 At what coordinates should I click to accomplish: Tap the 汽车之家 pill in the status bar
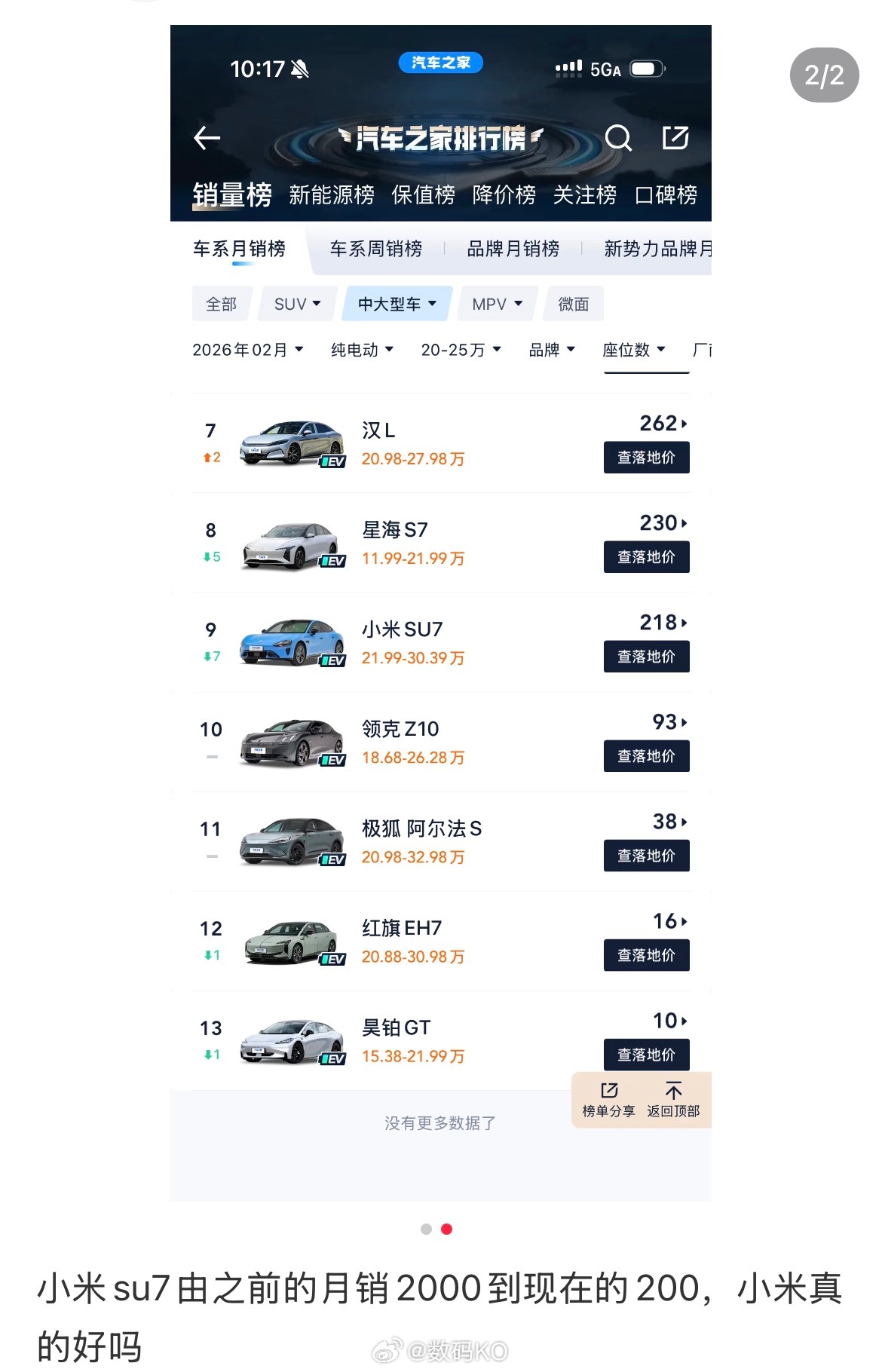[441, 63]
